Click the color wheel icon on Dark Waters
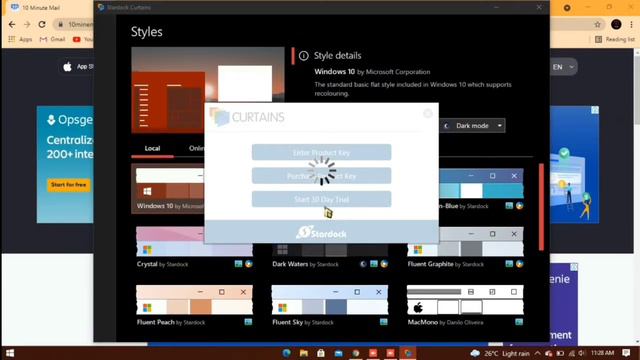The image size is (640, 360). [x=384, y=264]
